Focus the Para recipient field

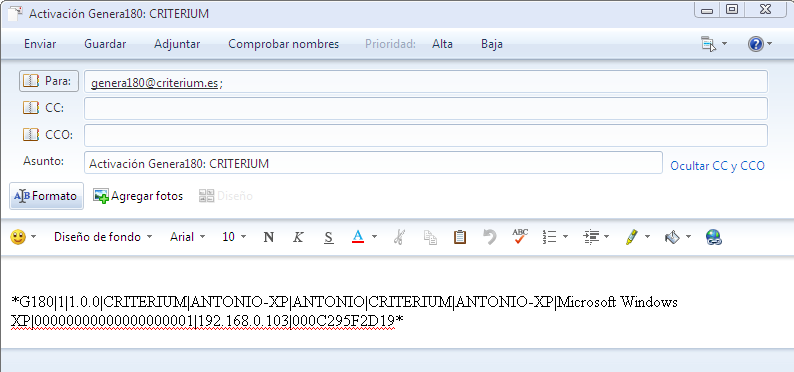point(426,81)
